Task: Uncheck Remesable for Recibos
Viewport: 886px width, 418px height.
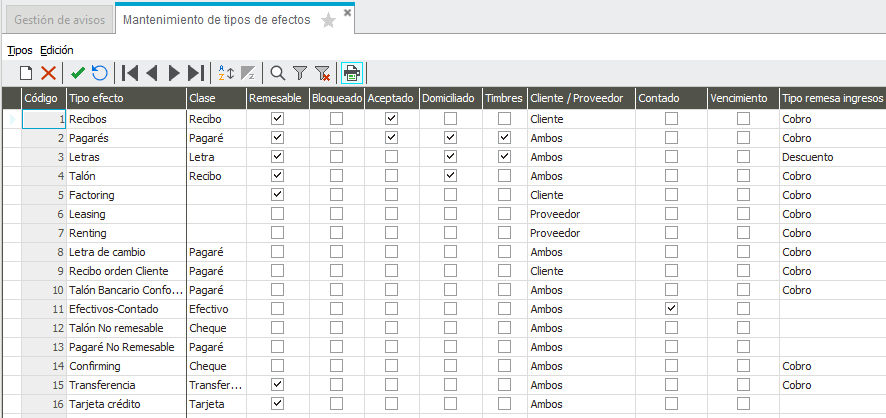Action: tap(277, 119)
